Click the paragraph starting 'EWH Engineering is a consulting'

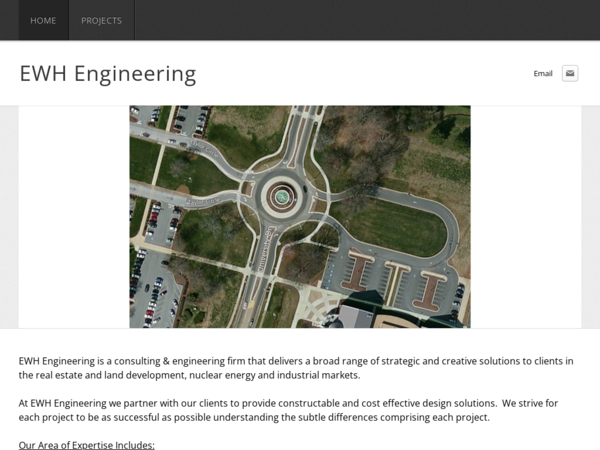coord(296,368)
